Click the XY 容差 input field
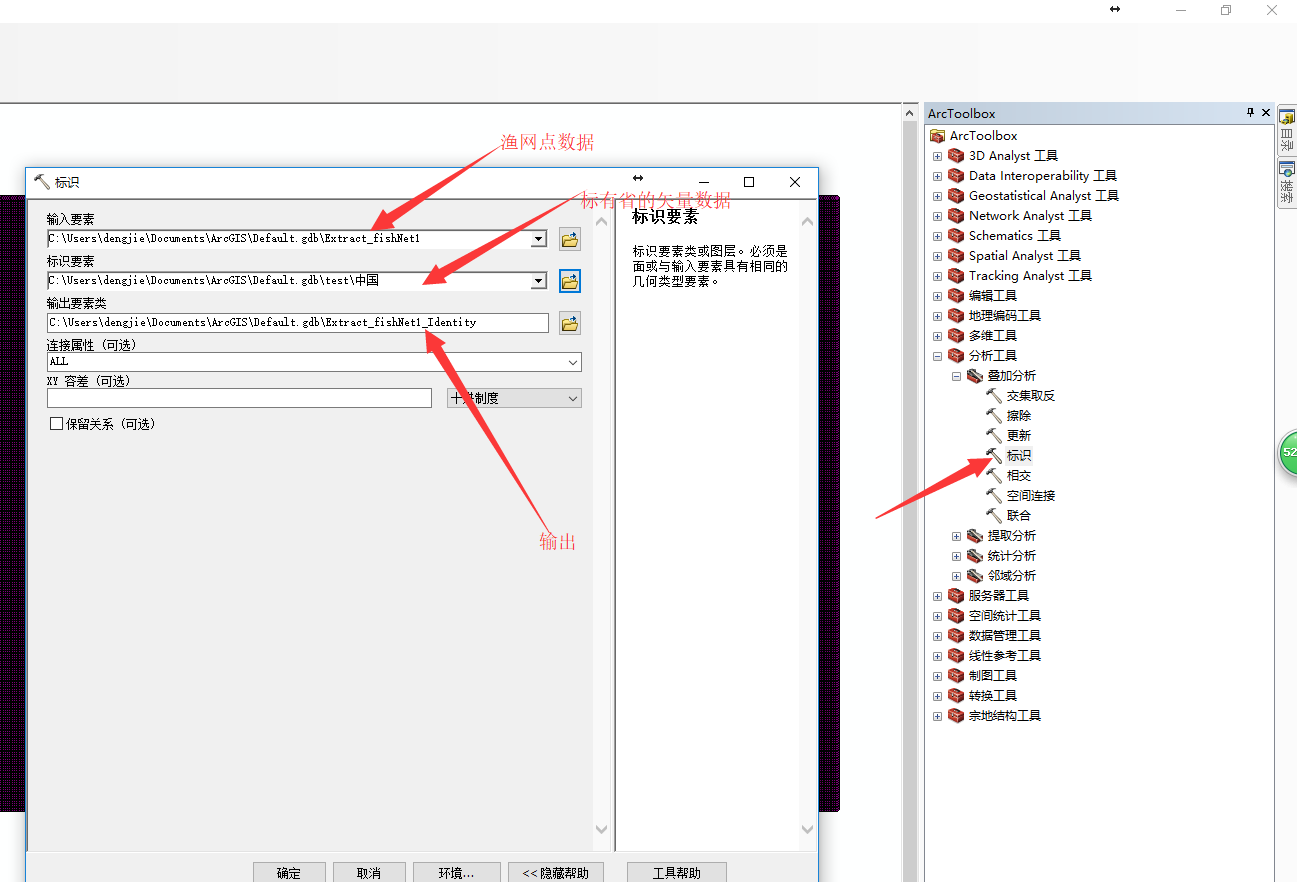 (x=239, y=398)
